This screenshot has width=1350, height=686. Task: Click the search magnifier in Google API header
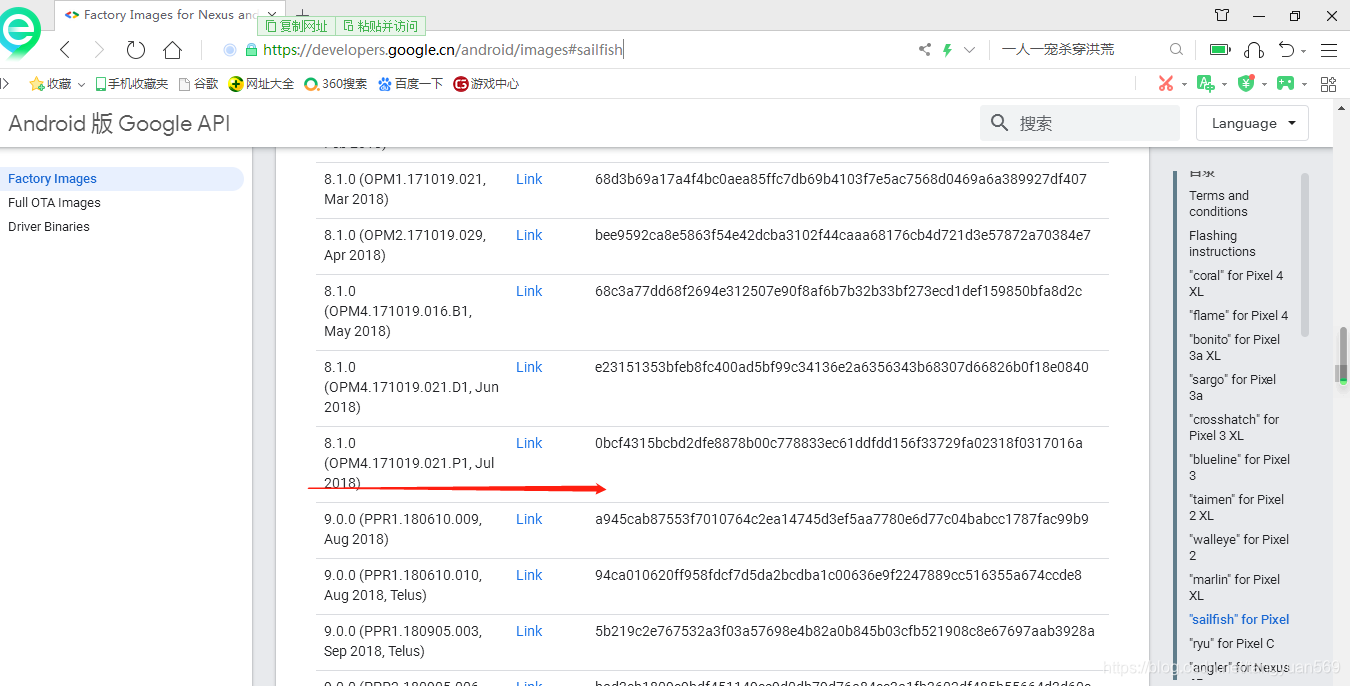(999, 123)
